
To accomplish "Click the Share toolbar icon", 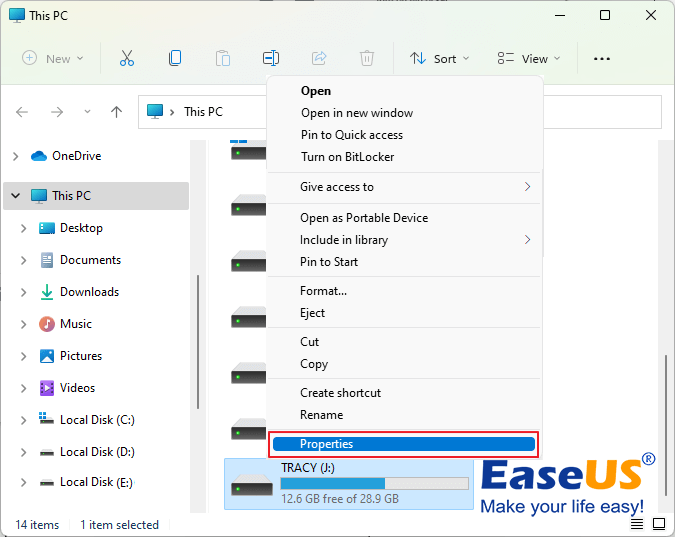I will tap(319, 58).
